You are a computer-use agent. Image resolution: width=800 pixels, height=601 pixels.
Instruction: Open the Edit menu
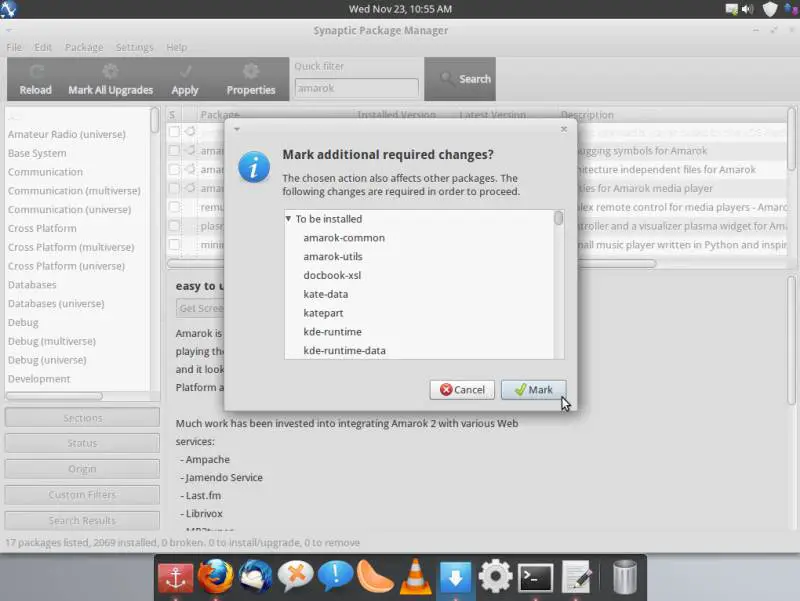pyautogui.click(x=43, y=47)
